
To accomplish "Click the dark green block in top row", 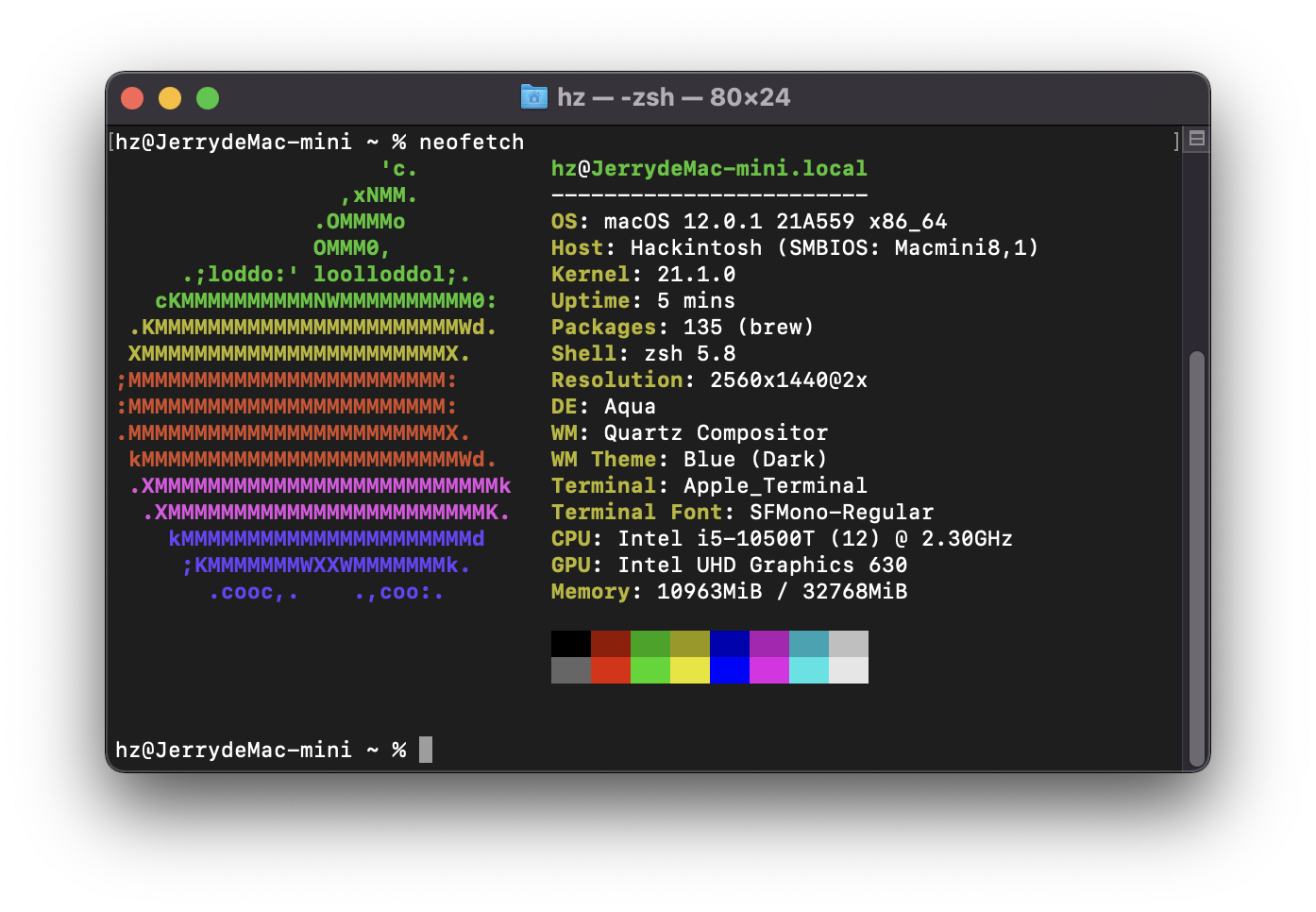I will (x=650, y=644).
